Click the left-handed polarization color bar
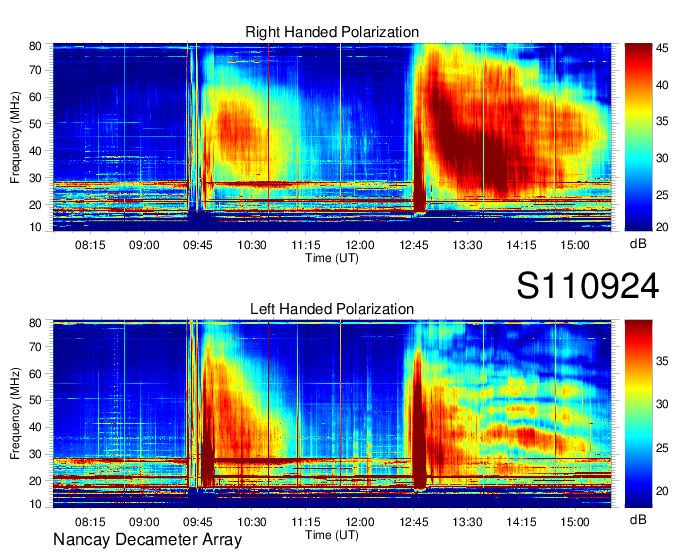The height and width of the screenshot is (552, 680). tap(638, 414)
